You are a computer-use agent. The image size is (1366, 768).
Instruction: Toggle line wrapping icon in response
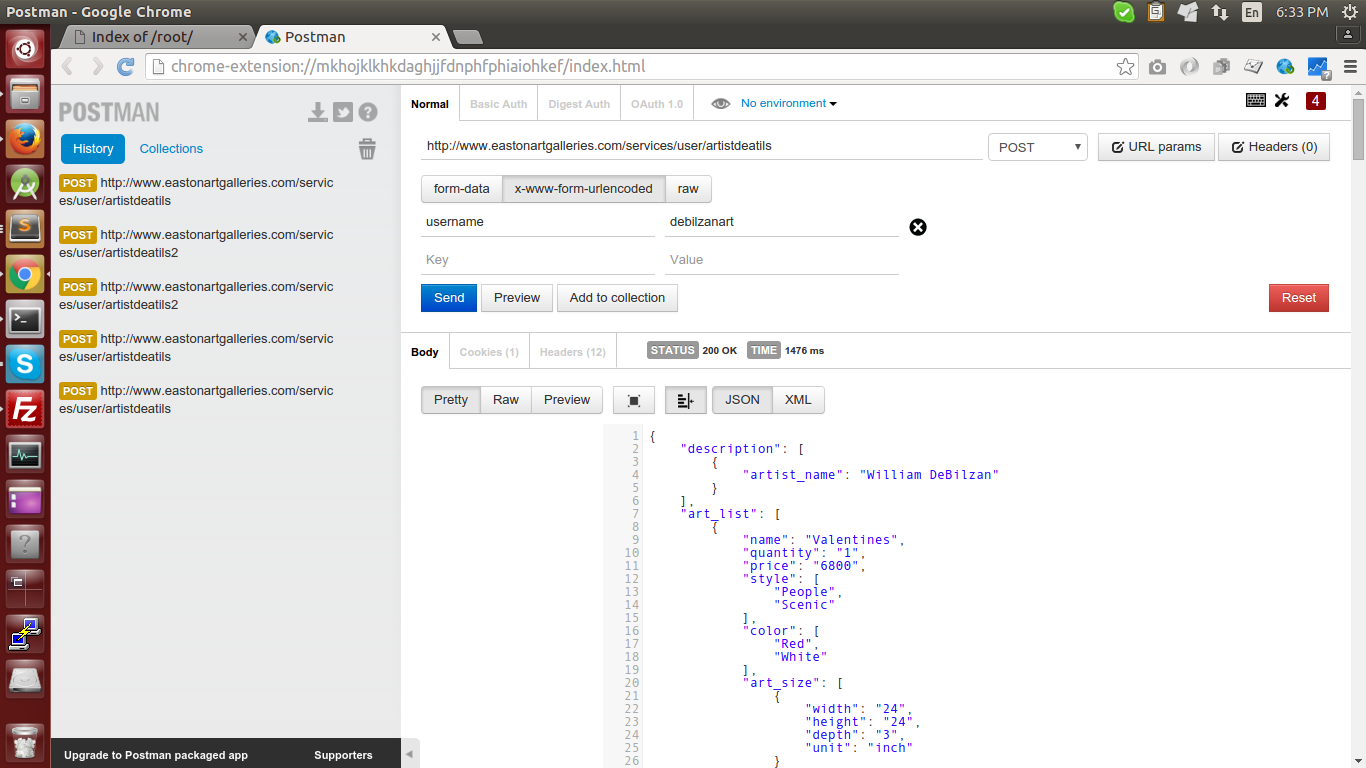click(685, 400)
